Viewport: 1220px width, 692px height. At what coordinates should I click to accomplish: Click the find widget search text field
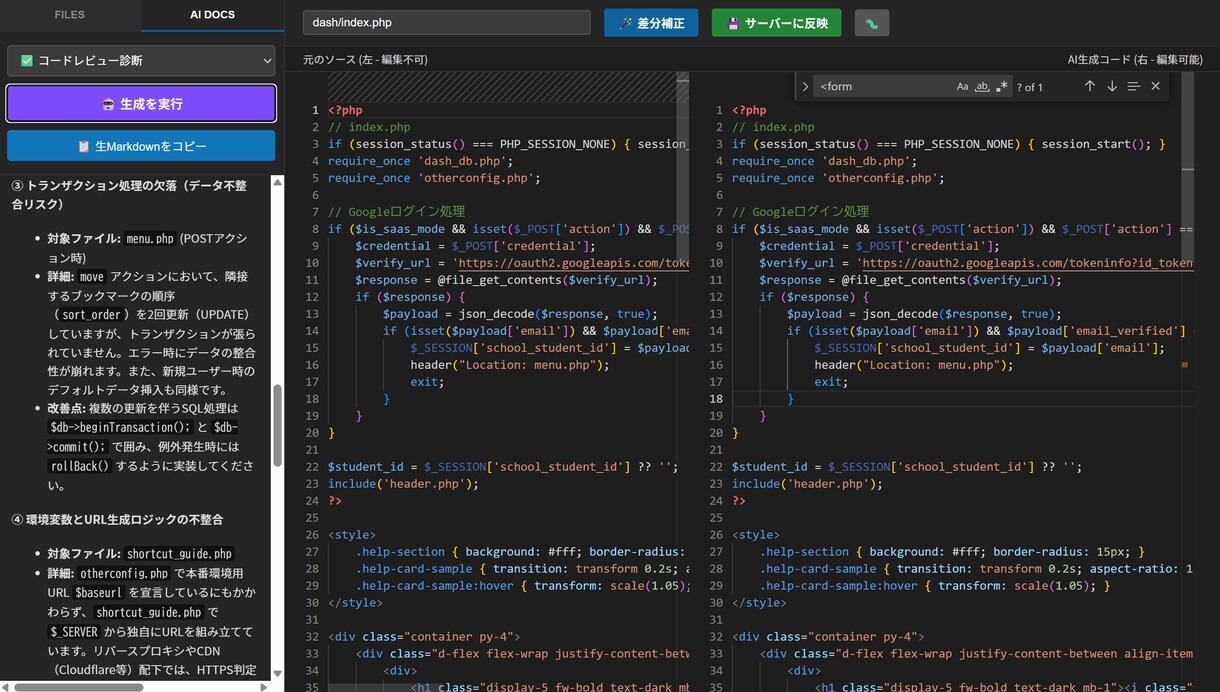884,87
